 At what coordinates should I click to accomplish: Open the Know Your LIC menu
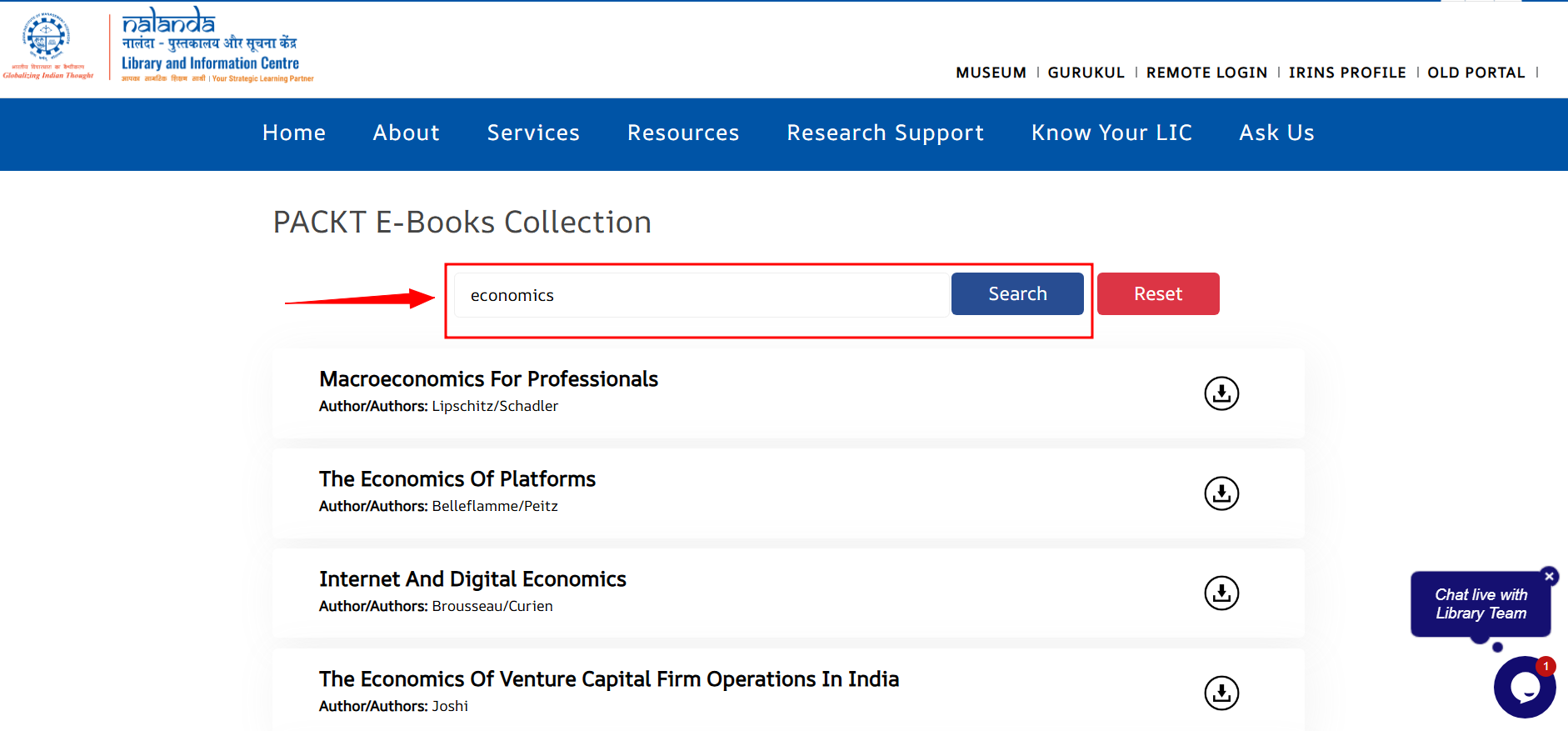point(1111,133)
